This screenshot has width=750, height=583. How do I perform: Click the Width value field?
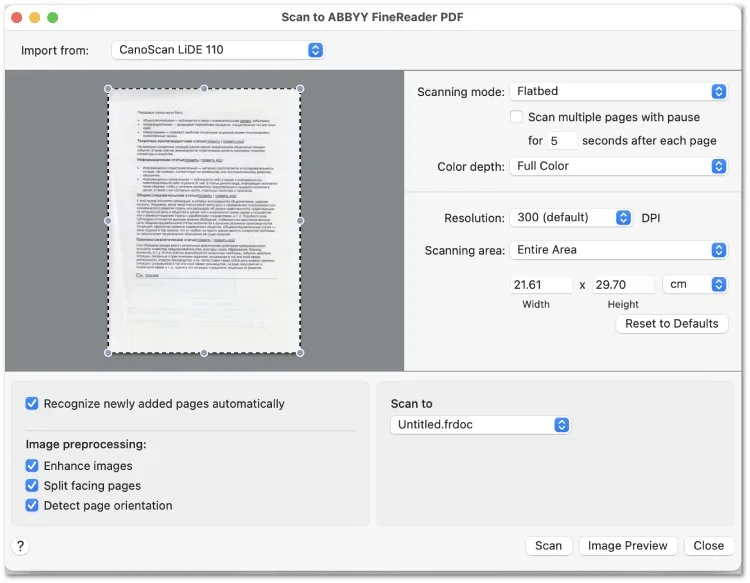coord(541,285)
